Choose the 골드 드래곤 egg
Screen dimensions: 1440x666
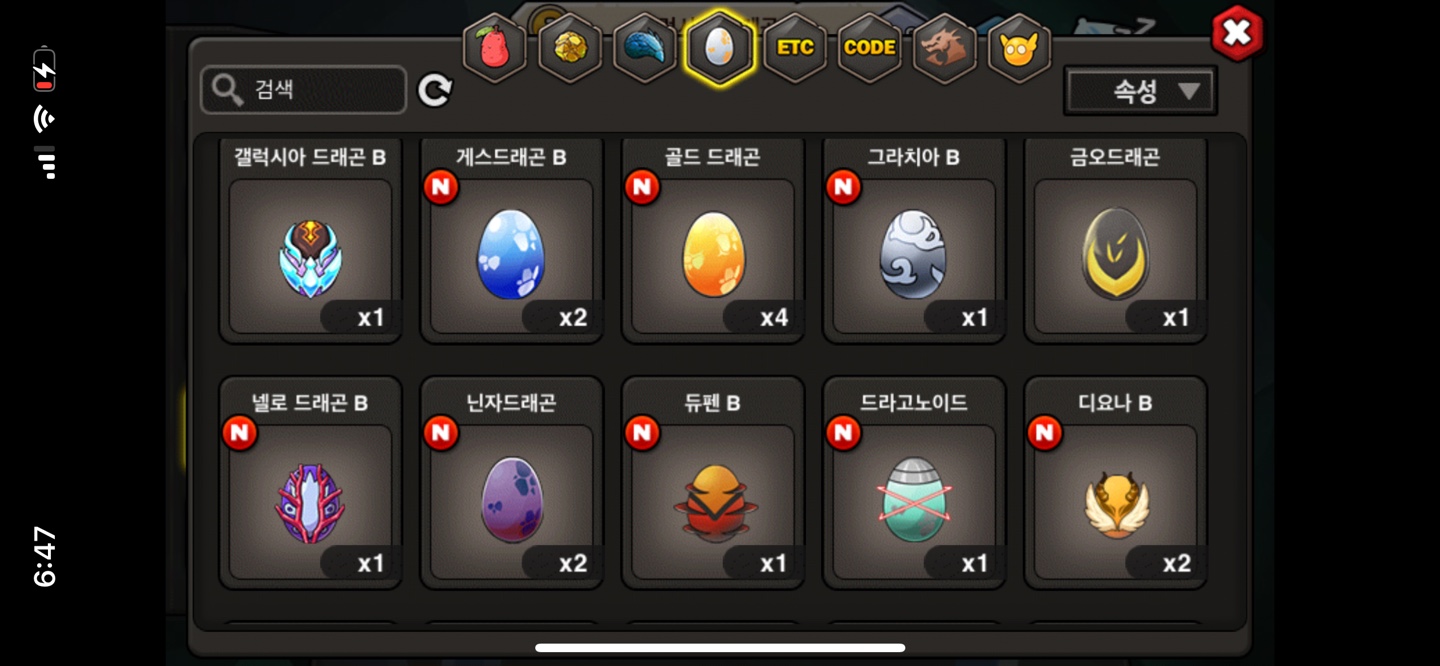click(713, 241)
